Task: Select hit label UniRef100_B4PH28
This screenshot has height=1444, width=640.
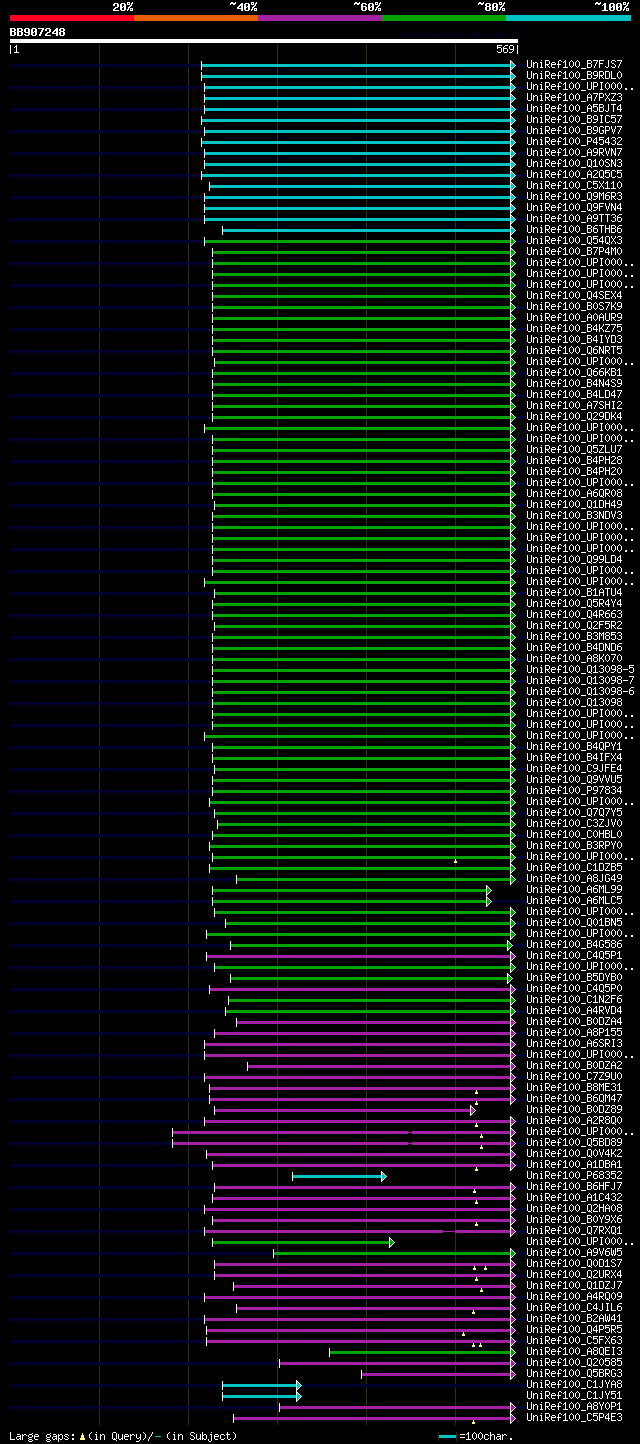Action: click(574, 460)
